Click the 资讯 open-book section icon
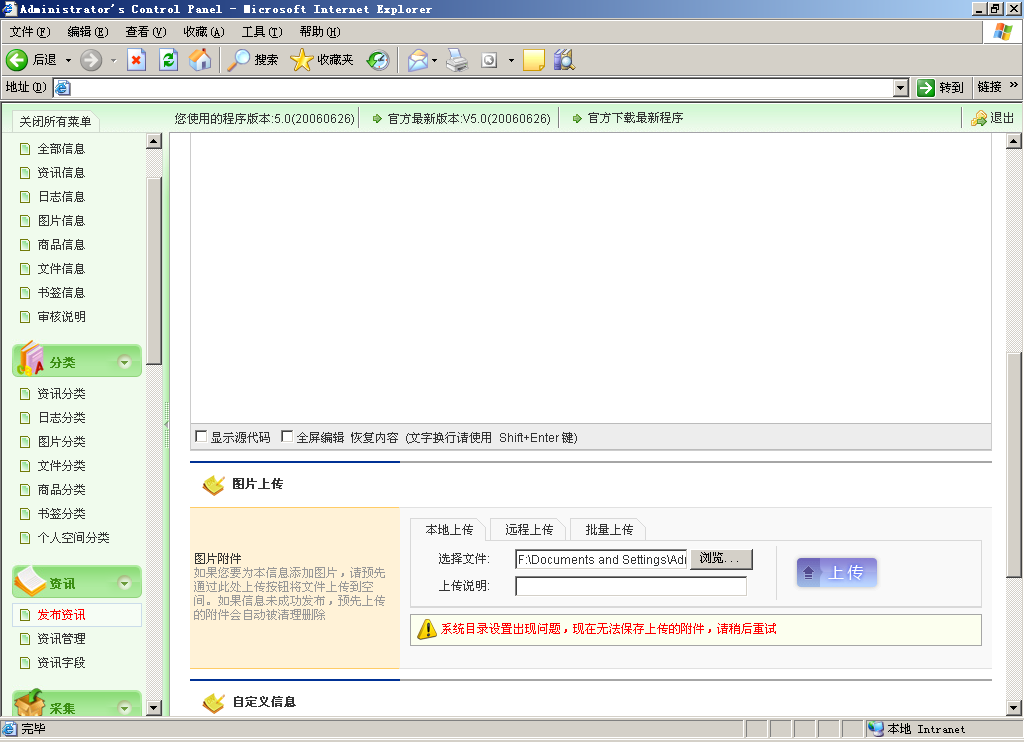The image size is (1024, 742). 29,581
